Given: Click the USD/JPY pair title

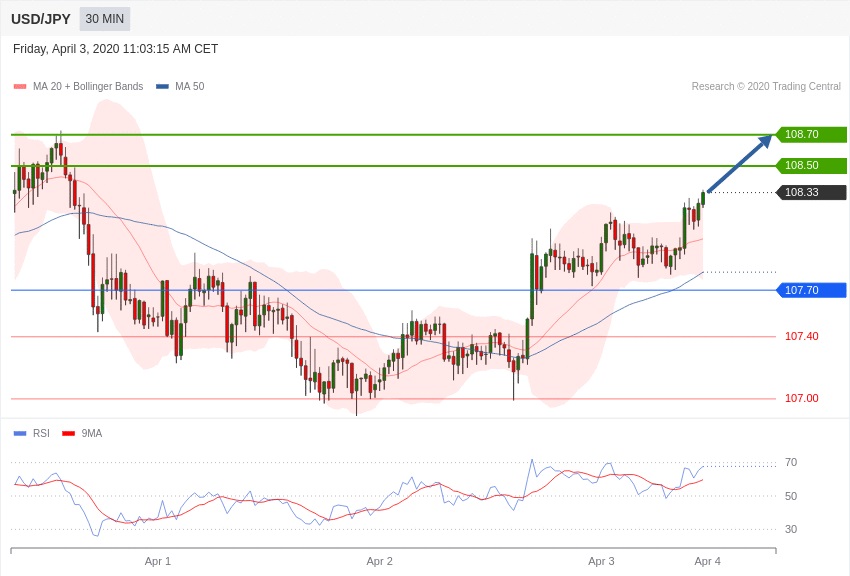Looking at the screenshot, I should pos(41,19).
